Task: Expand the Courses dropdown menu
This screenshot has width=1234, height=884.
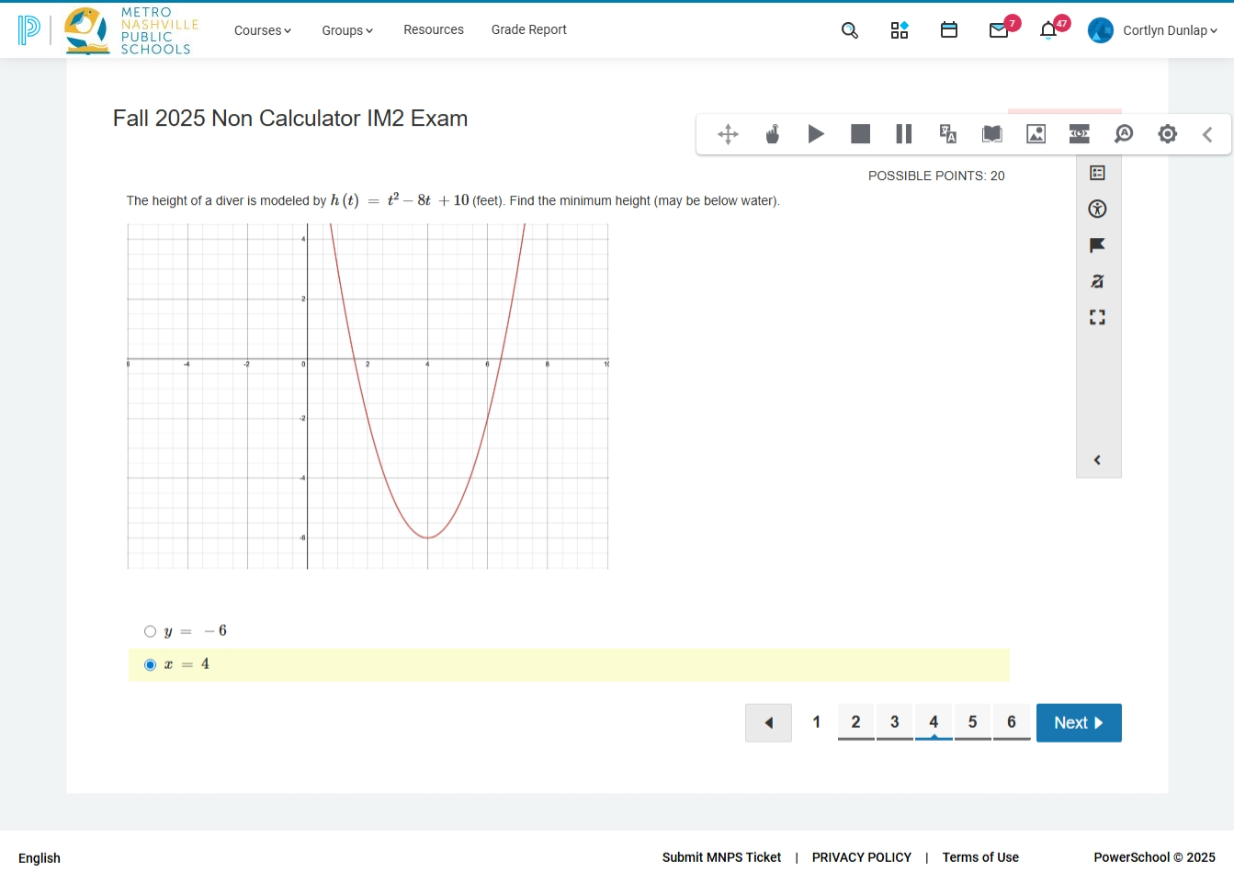Action: [x=263, y=30]
